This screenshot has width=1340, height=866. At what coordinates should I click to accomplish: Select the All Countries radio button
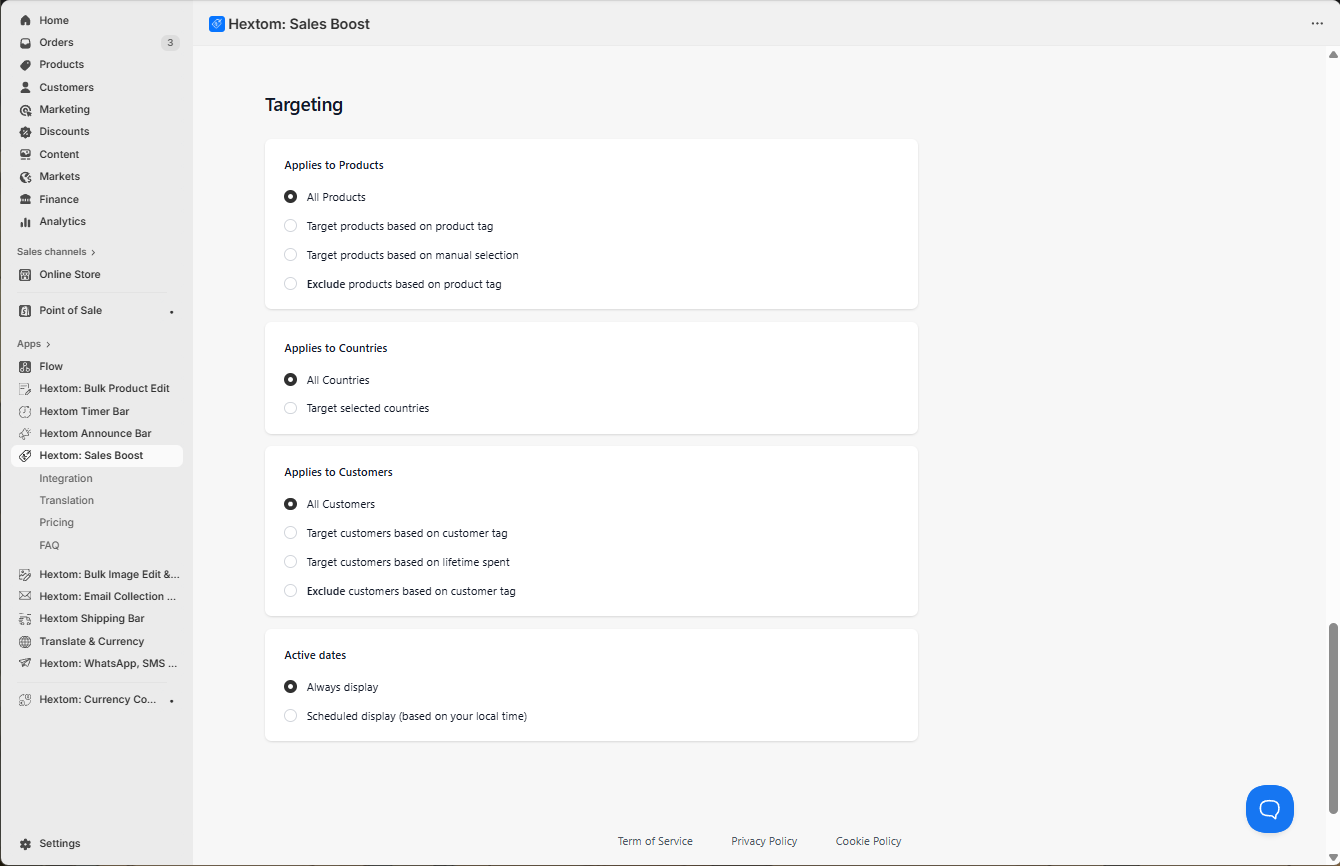pos(291,380)
